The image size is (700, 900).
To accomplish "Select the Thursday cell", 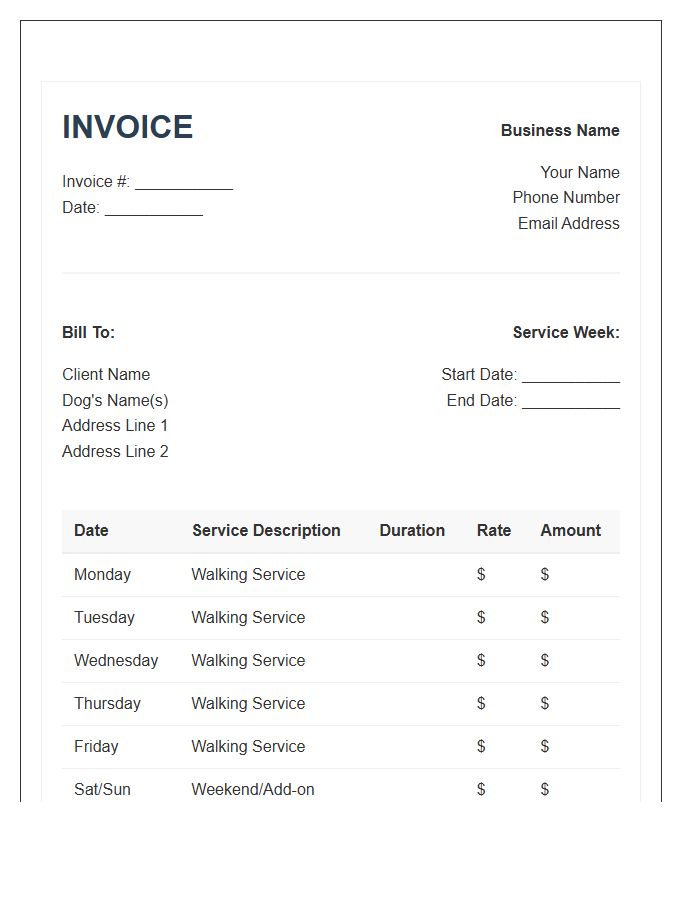I will [107, 704].
